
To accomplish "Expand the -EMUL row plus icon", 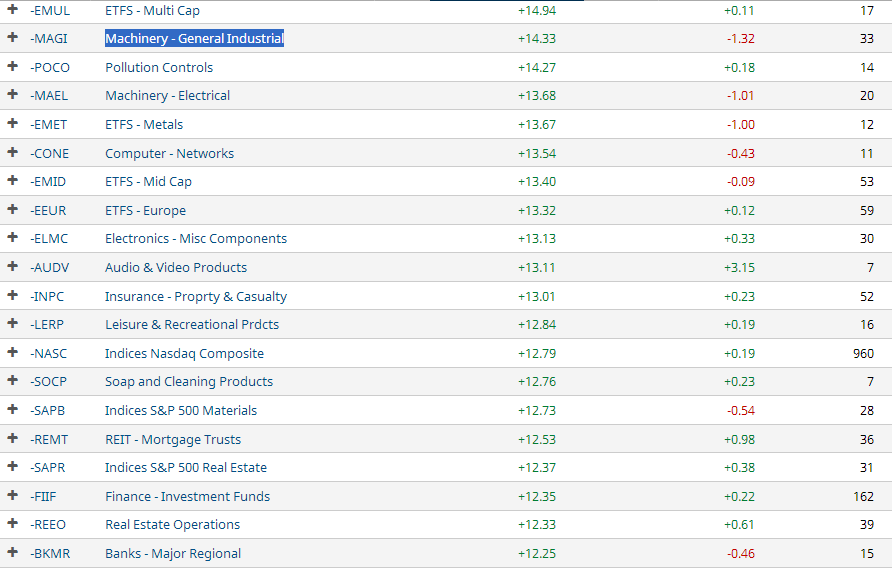I will pos(12,9).
